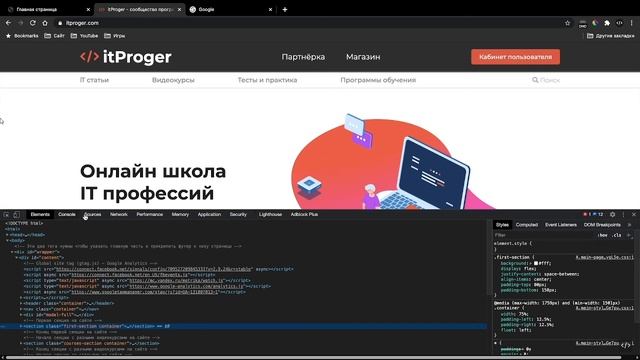The width and height of the screenshot is (640, 360).
Task: Open the YouTube bookmarks folder
Action: [84, 36]
